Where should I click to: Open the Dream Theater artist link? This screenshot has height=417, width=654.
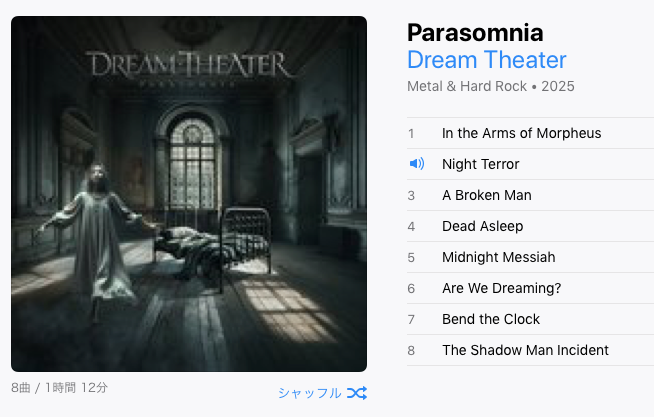[487, 60]
